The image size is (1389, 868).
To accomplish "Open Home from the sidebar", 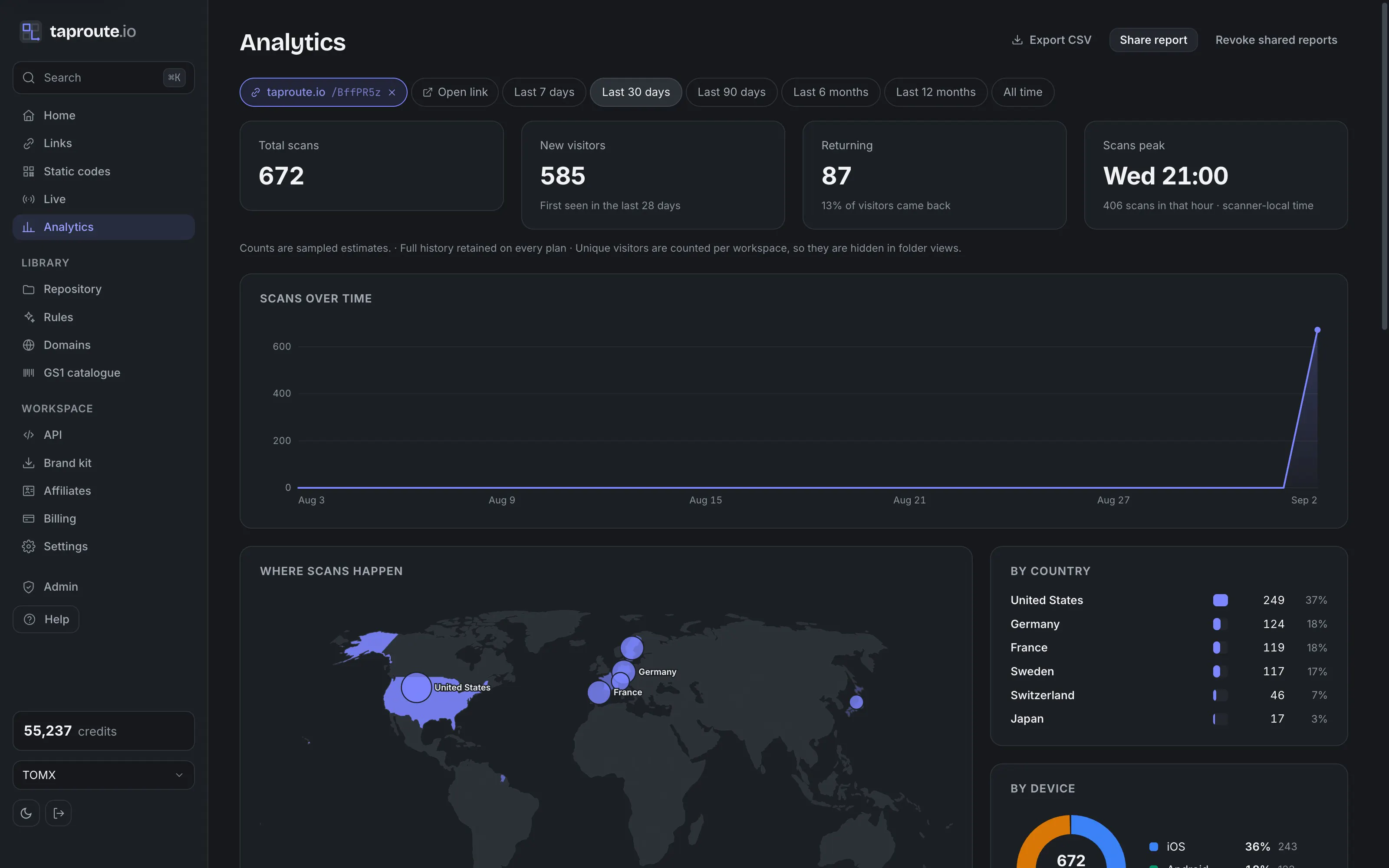I will (103, 115).
